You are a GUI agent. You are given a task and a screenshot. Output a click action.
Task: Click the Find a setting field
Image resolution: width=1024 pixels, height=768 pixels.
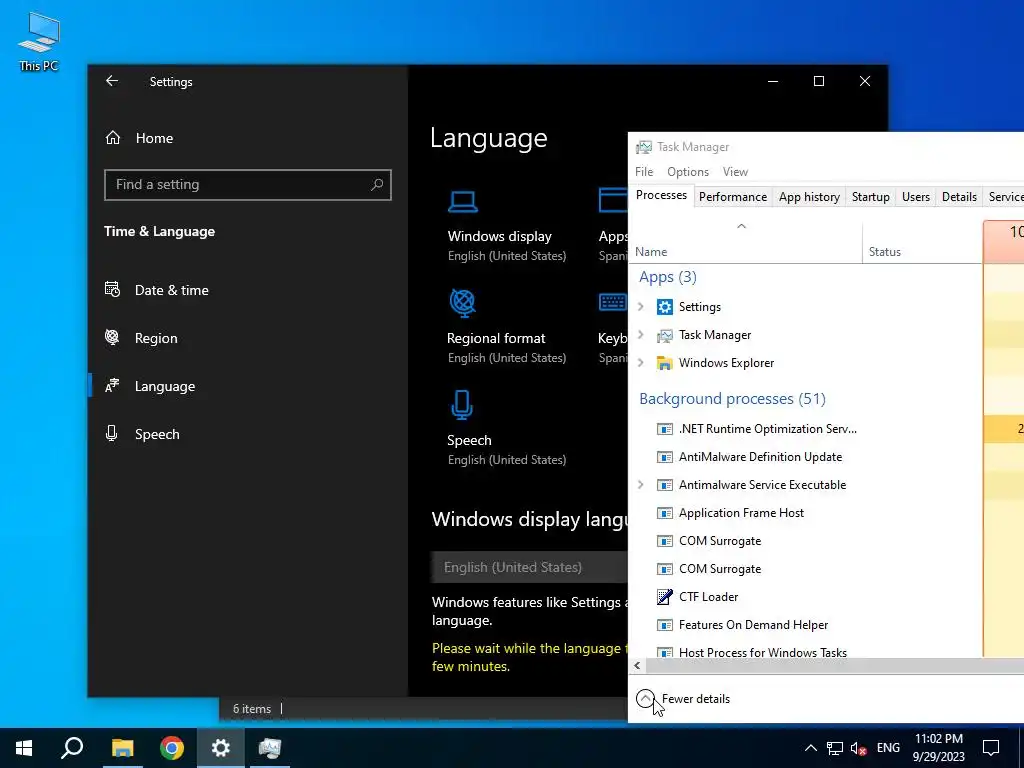point(248,185)
